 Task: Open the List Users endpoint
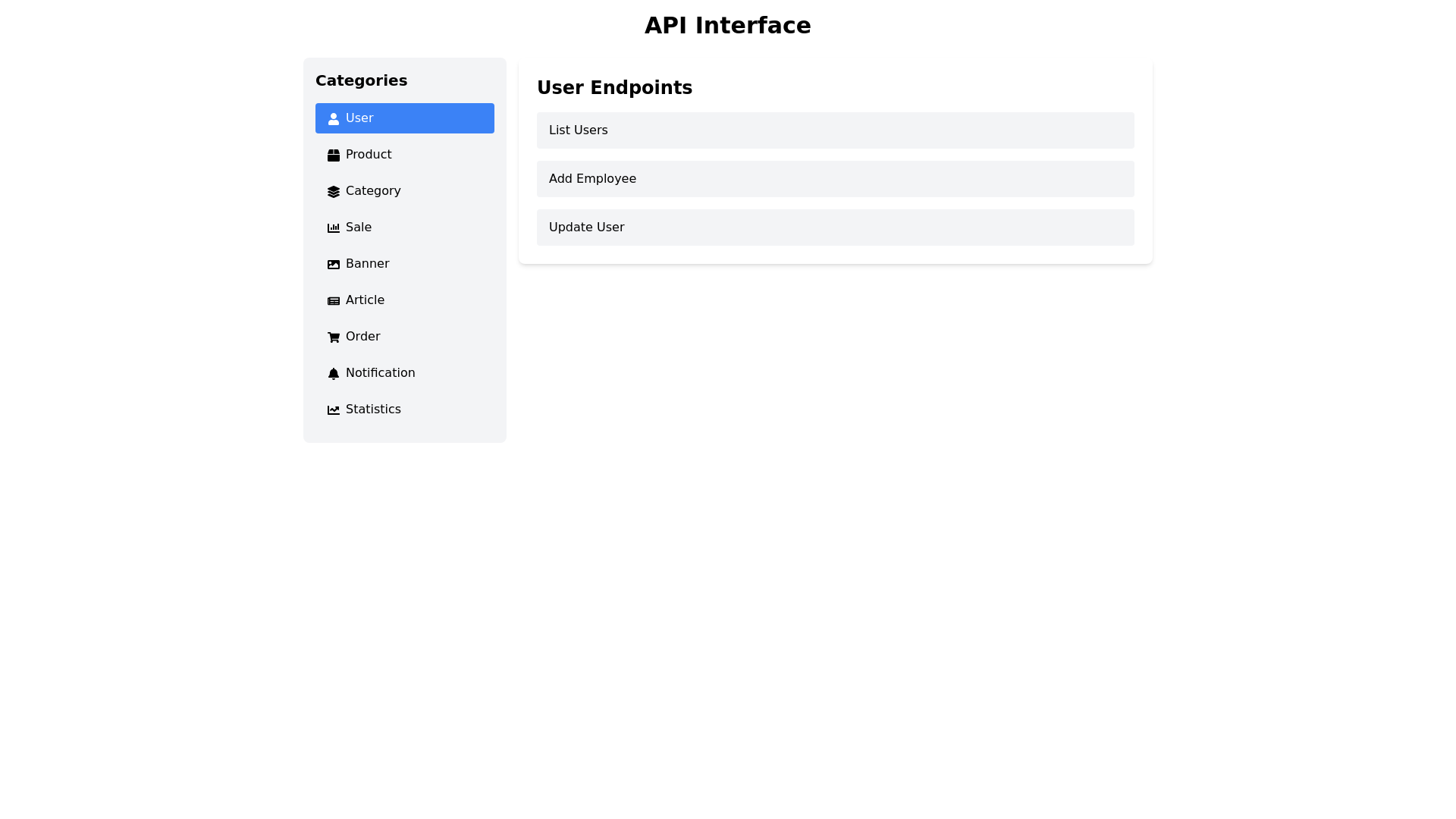pyautogui.click(x=836, y=130)
